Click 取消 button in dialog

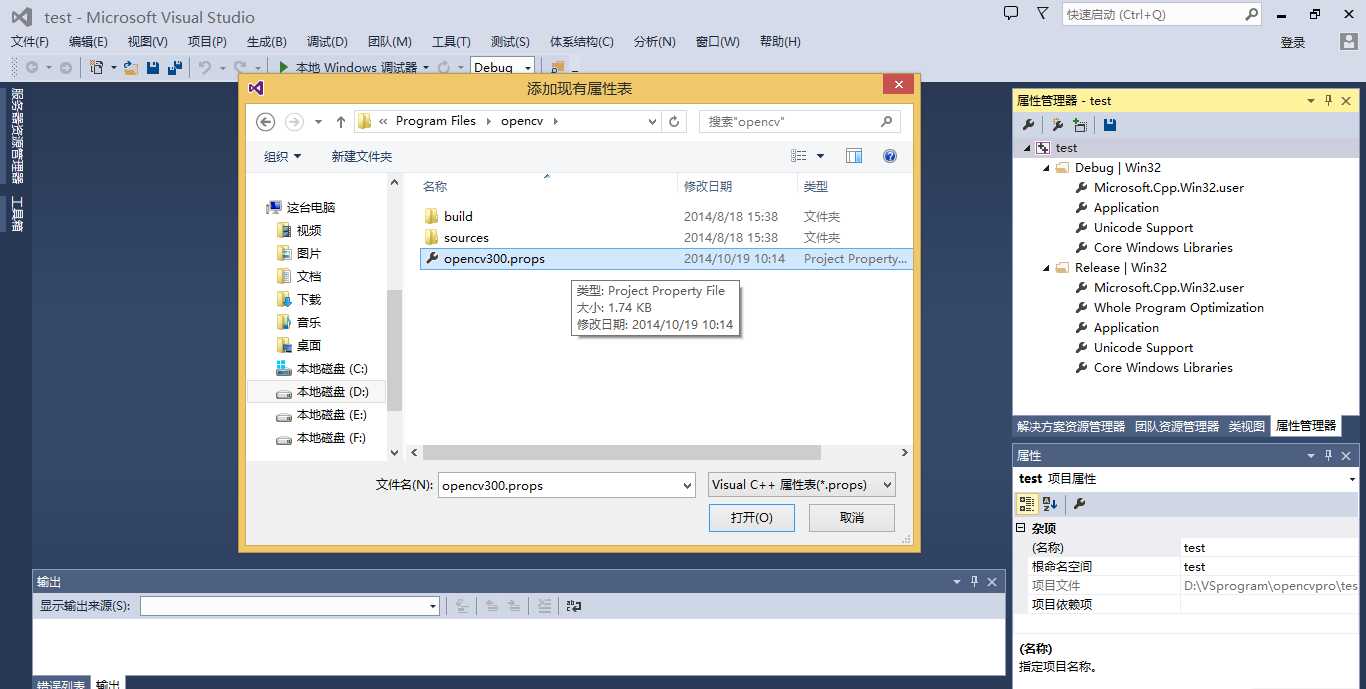(852, 517)
